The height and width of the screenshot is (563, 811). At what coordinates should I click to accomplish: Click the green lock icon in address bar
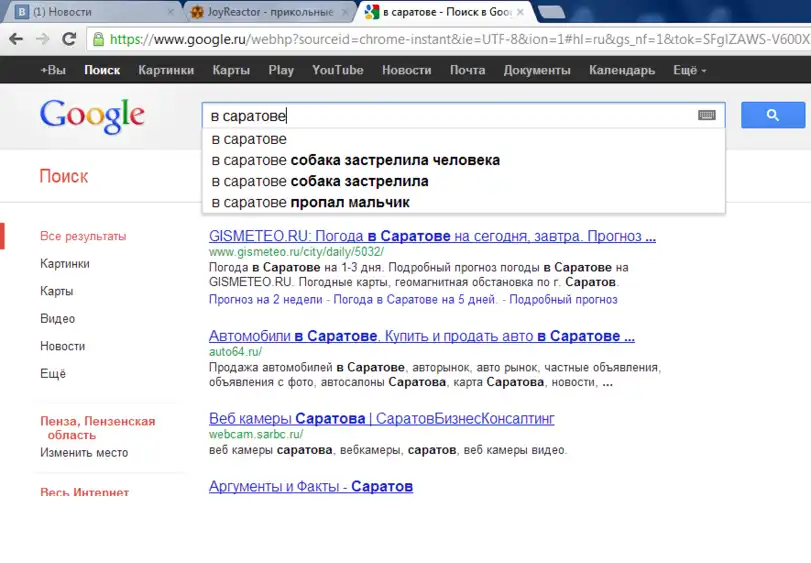[98, 40]
